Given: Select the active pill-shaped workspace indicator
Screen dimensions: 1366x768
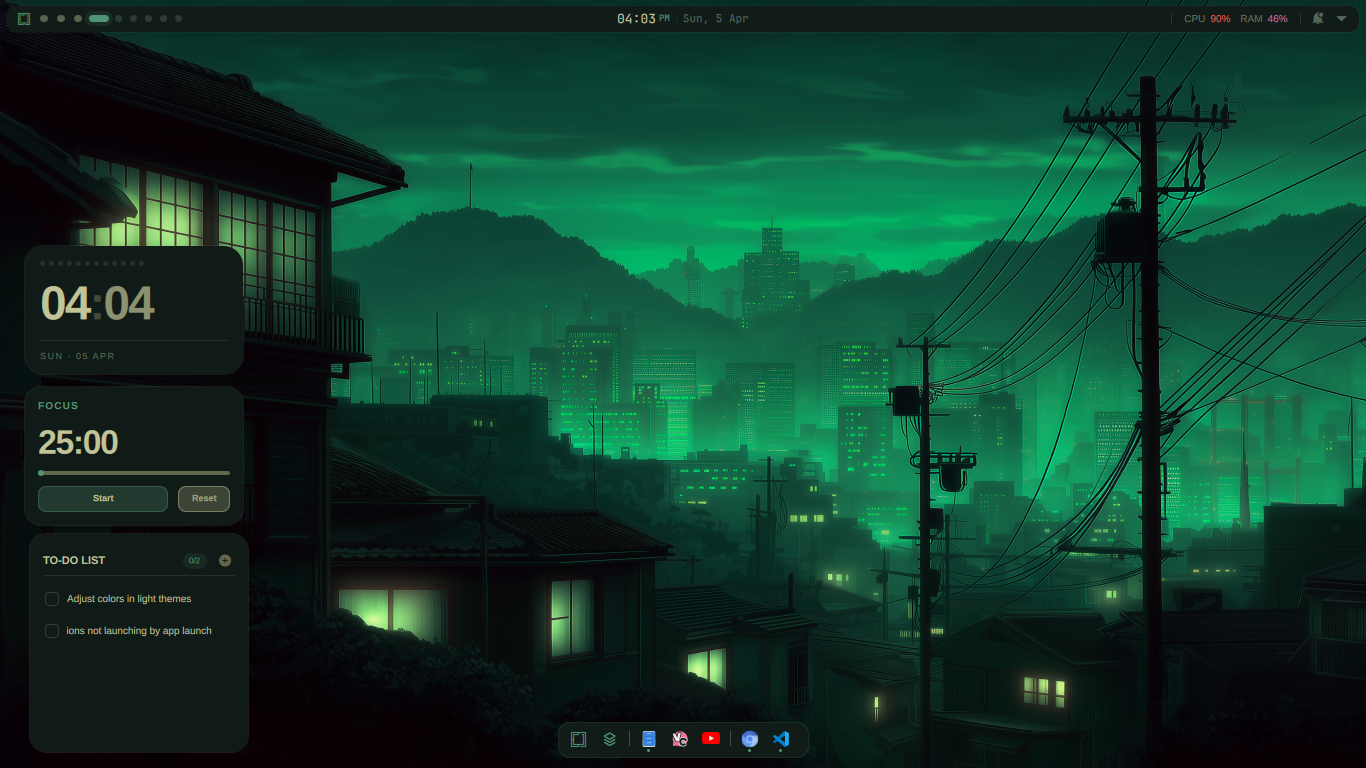Looking at the screenshot, I should pyautogui.click(x=99, y=18).
